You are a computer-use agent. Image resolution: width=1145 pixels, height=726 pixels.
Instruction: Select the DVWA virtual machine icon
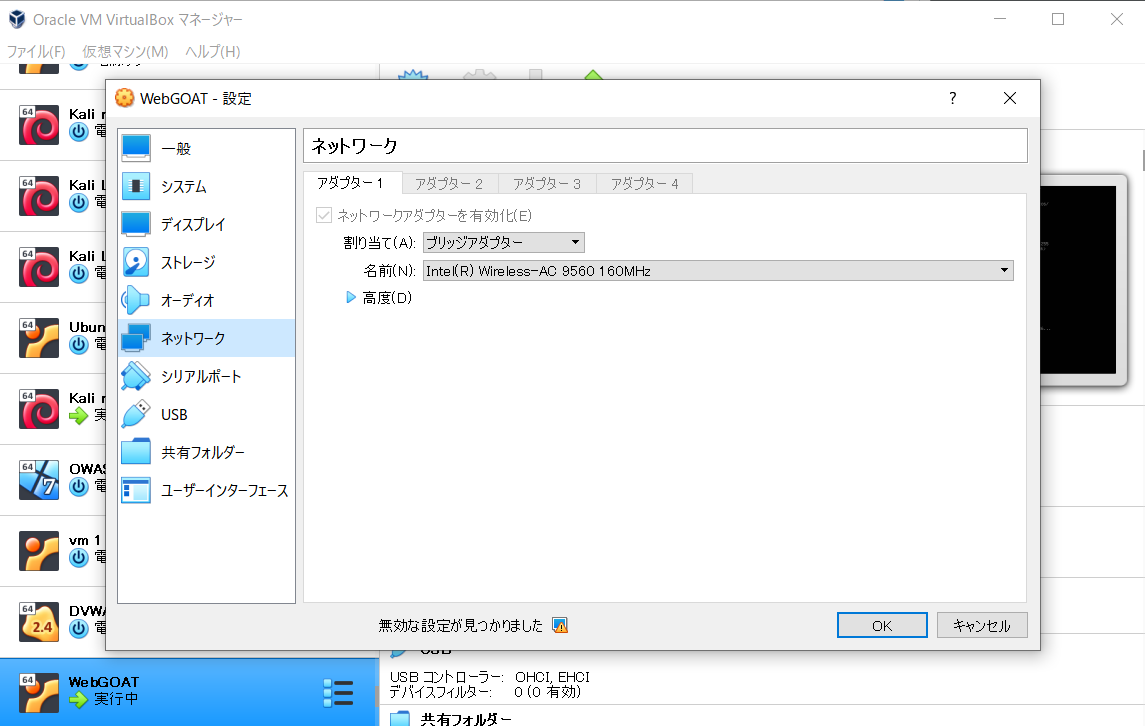point(39,622)
